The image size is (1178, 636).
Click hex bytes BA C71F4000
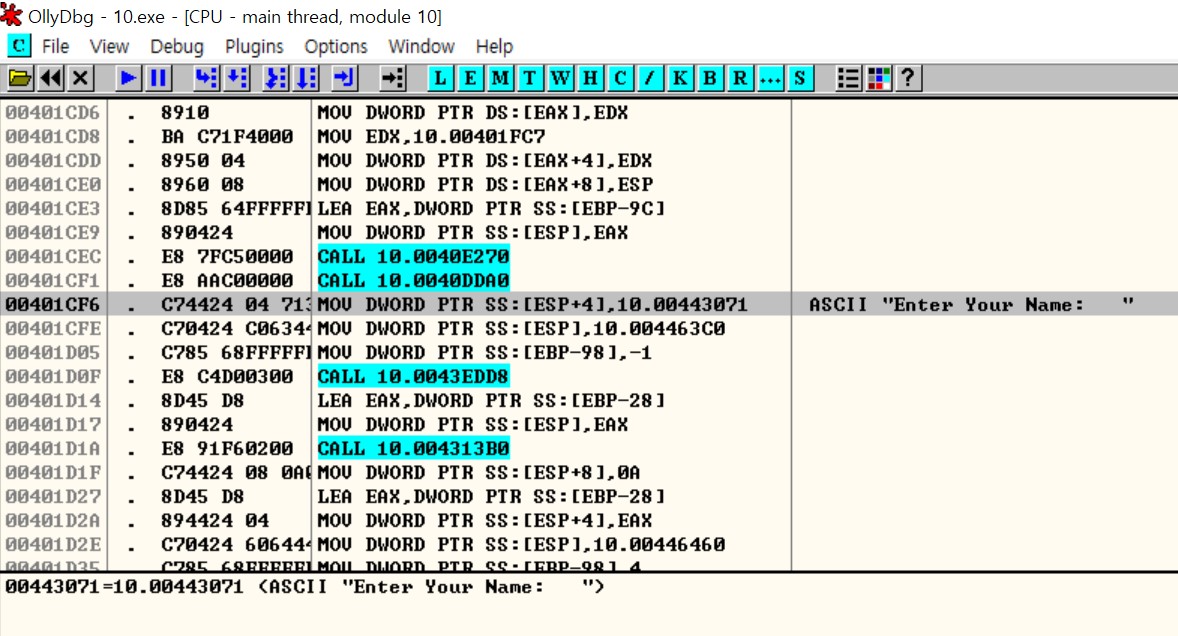click(x=227, y=137)
